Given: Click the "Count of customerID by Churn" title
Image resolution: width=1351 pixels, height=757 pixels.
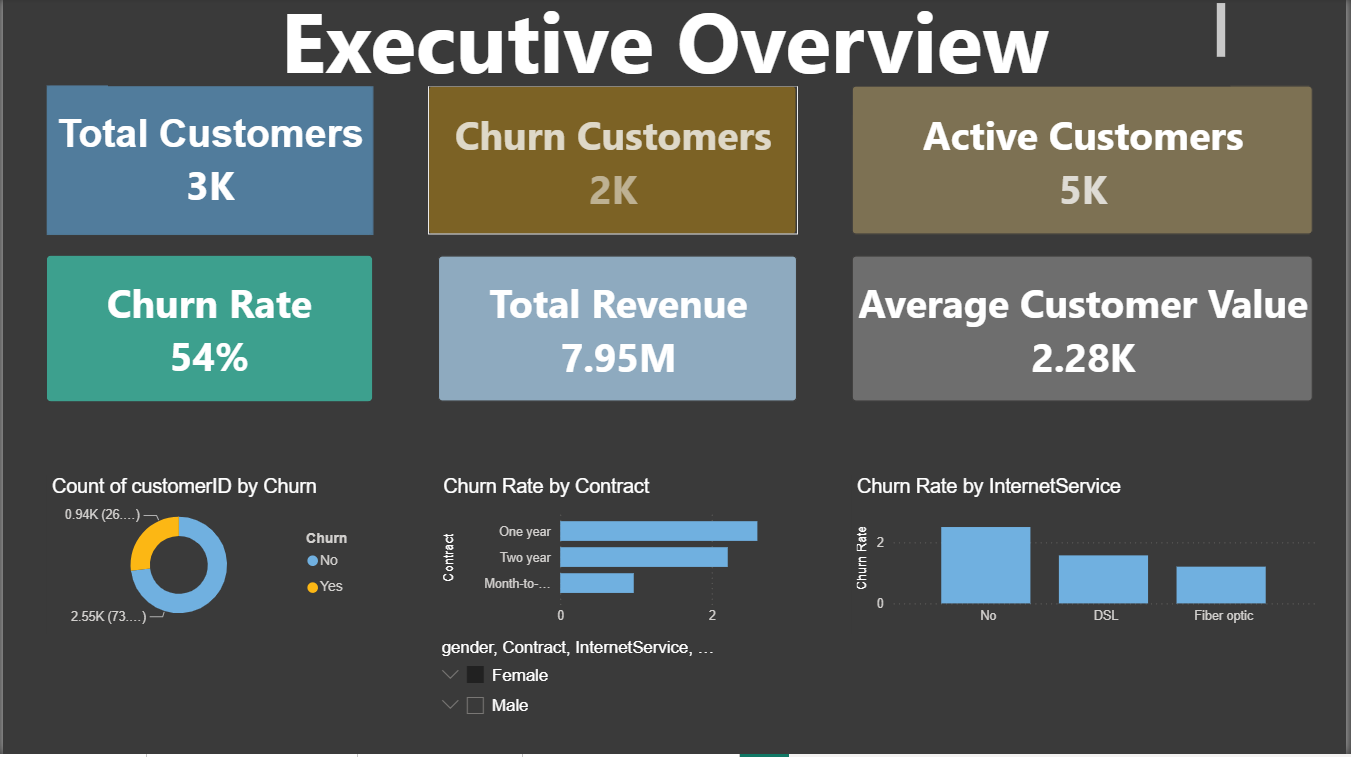Looking at the screenshot, I should pyautogui.click(x=184, y=487).
